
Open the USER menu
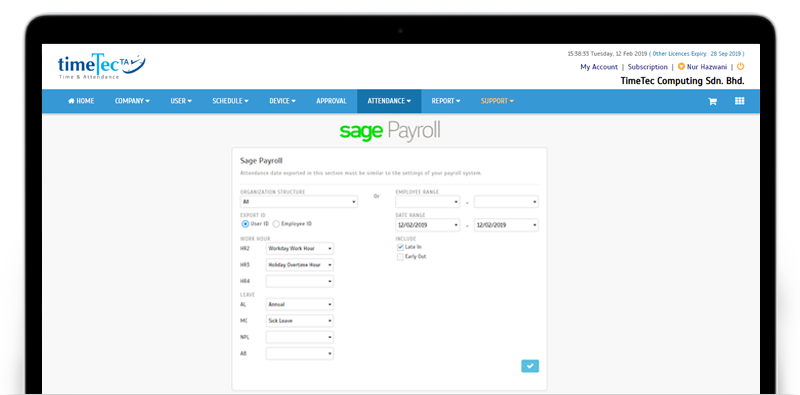click(x=181, y=101)
